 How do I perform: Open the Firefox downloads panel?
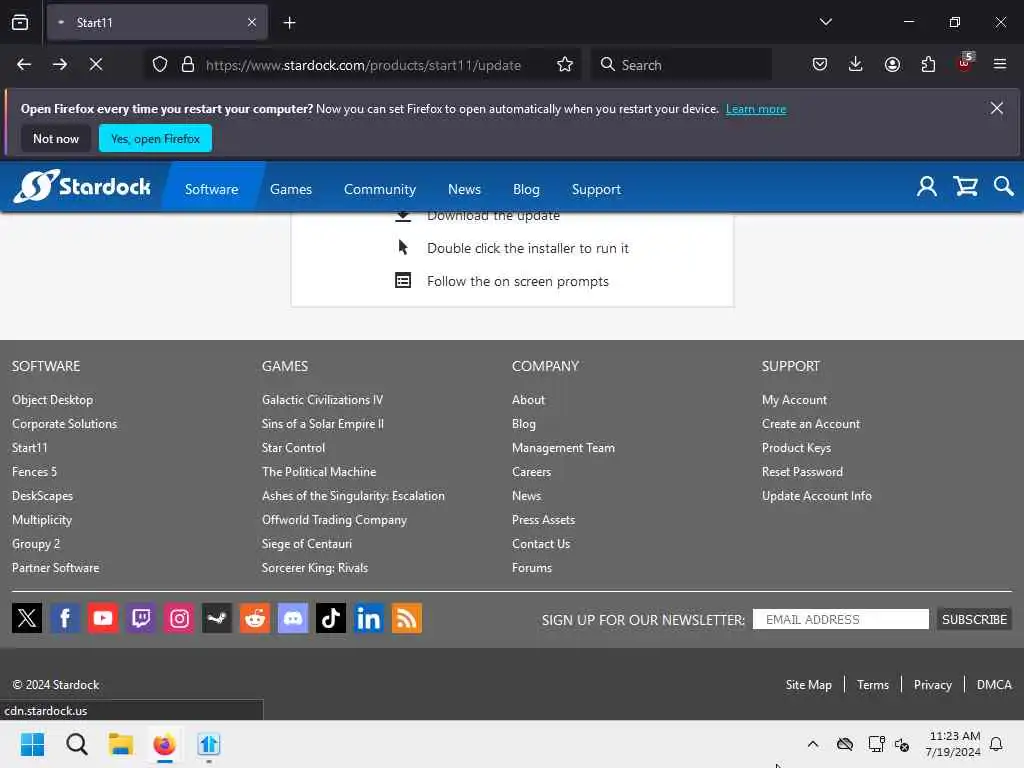856,64
